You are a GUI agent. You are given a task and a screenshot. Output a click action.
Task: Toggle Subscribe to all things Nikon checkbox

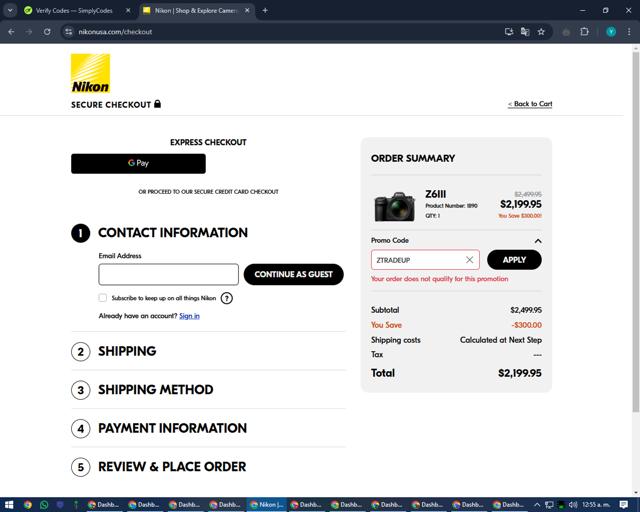(x=102, y=298)
